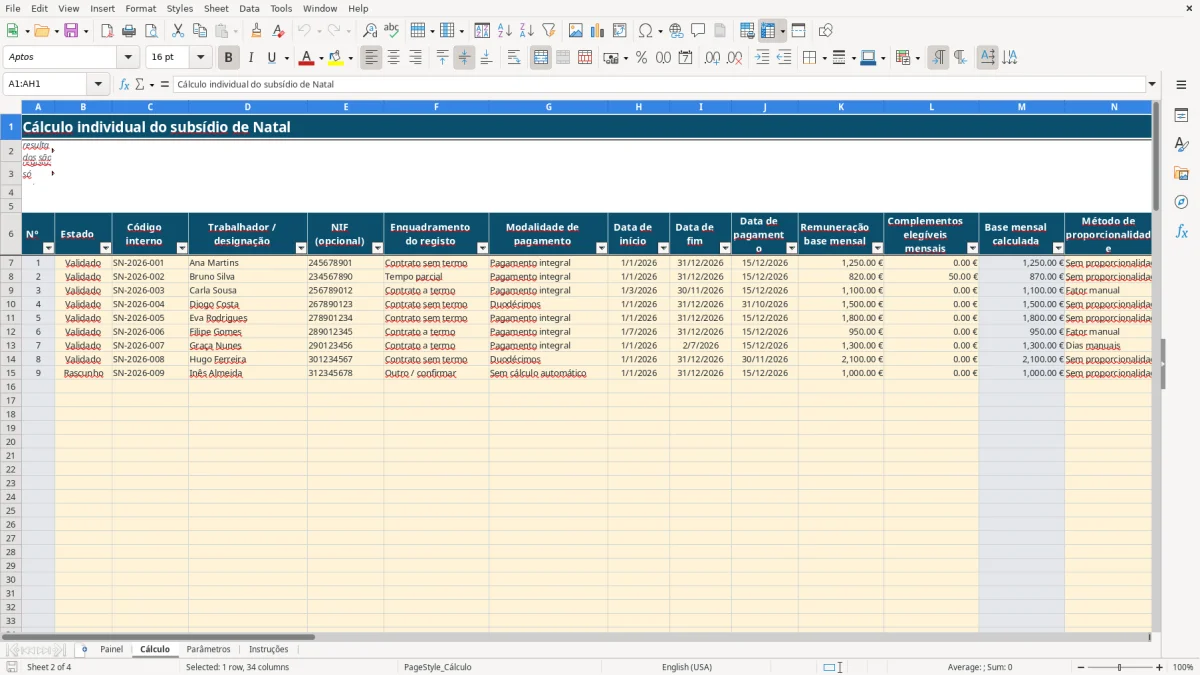The height and width of the screenshot is (675, 1200).
Task: Insert image using the picture icon
Action: point(576,31)
